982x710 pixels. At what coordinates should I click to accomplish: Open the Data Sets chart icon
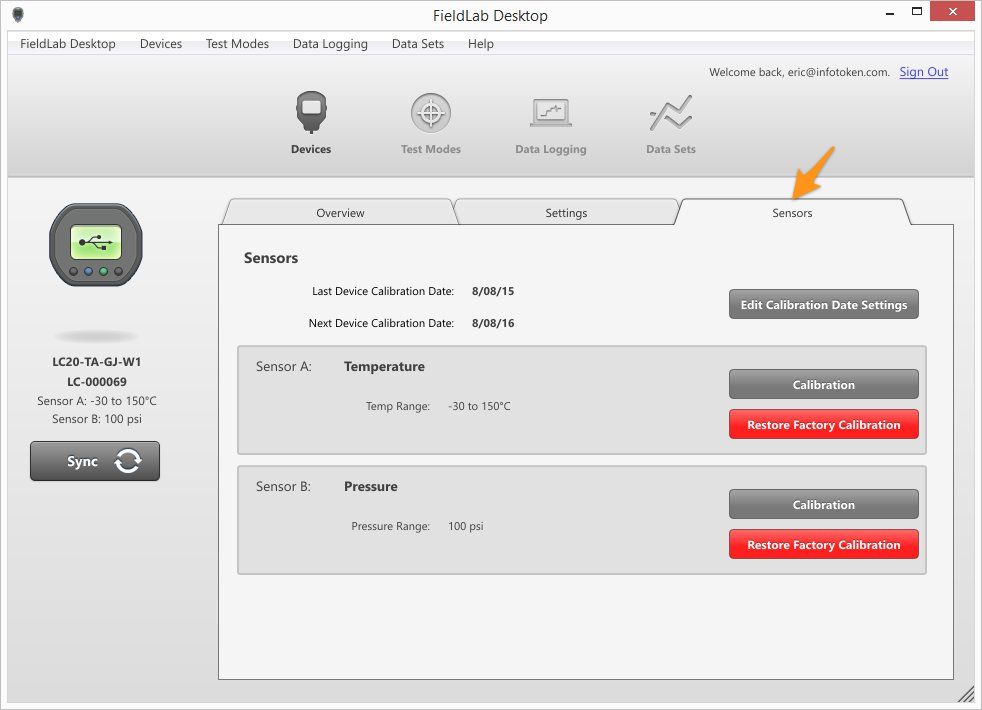671,113
